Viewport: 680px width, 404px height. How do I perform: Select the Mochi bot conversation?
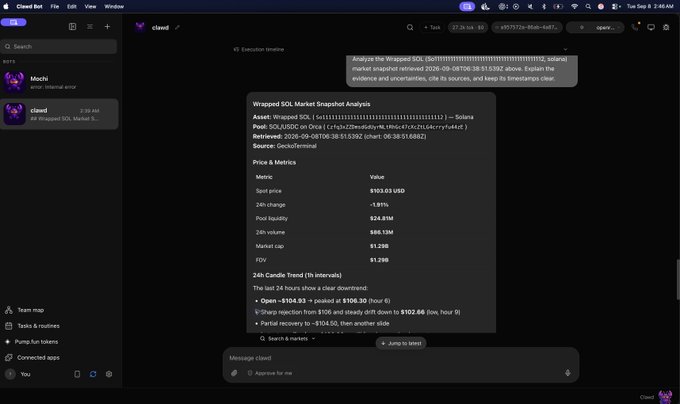tap(59, 82)
